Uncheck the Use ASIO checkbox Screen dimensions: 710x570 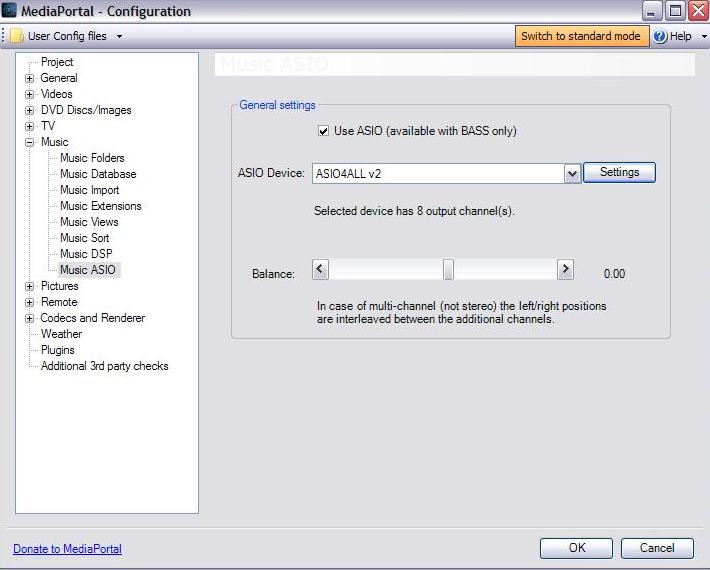[323, 131]
